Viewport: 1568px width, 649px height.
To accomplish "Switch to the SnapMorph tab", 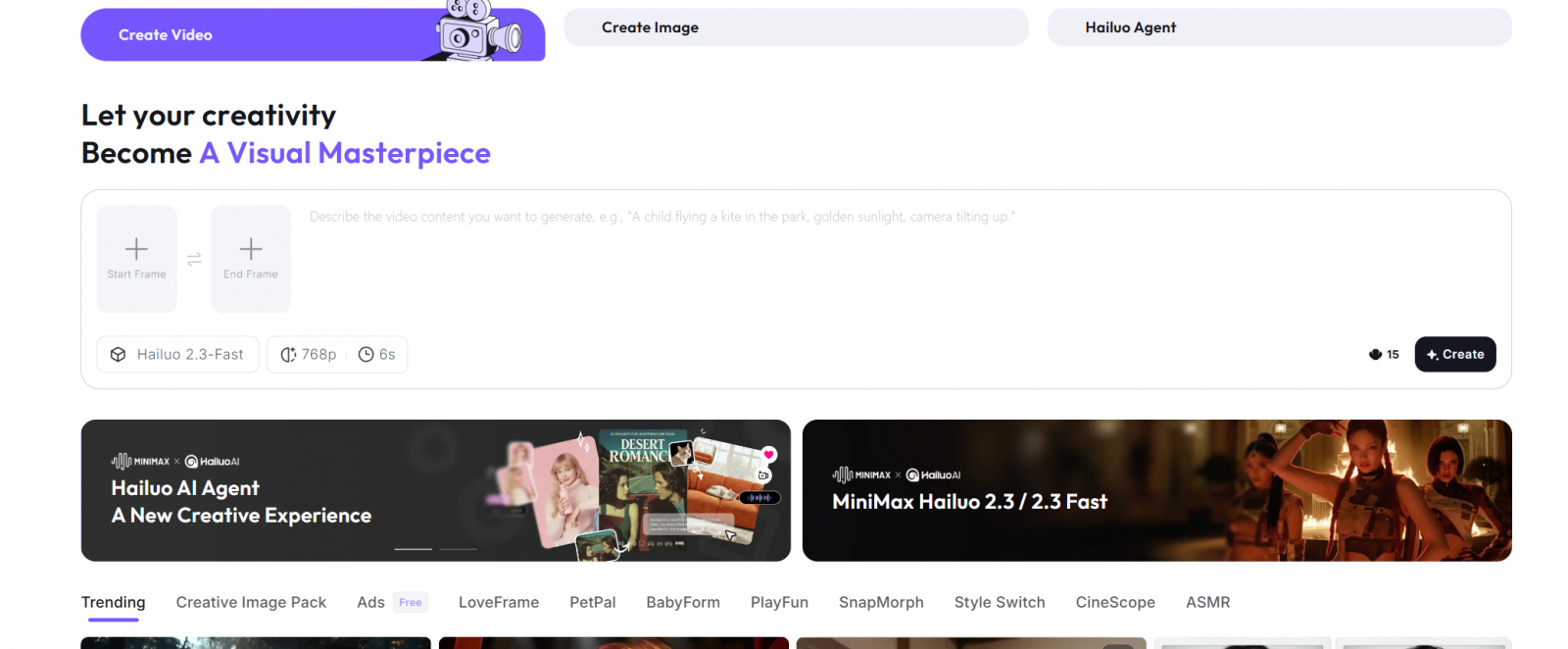I will click(881, 602).
